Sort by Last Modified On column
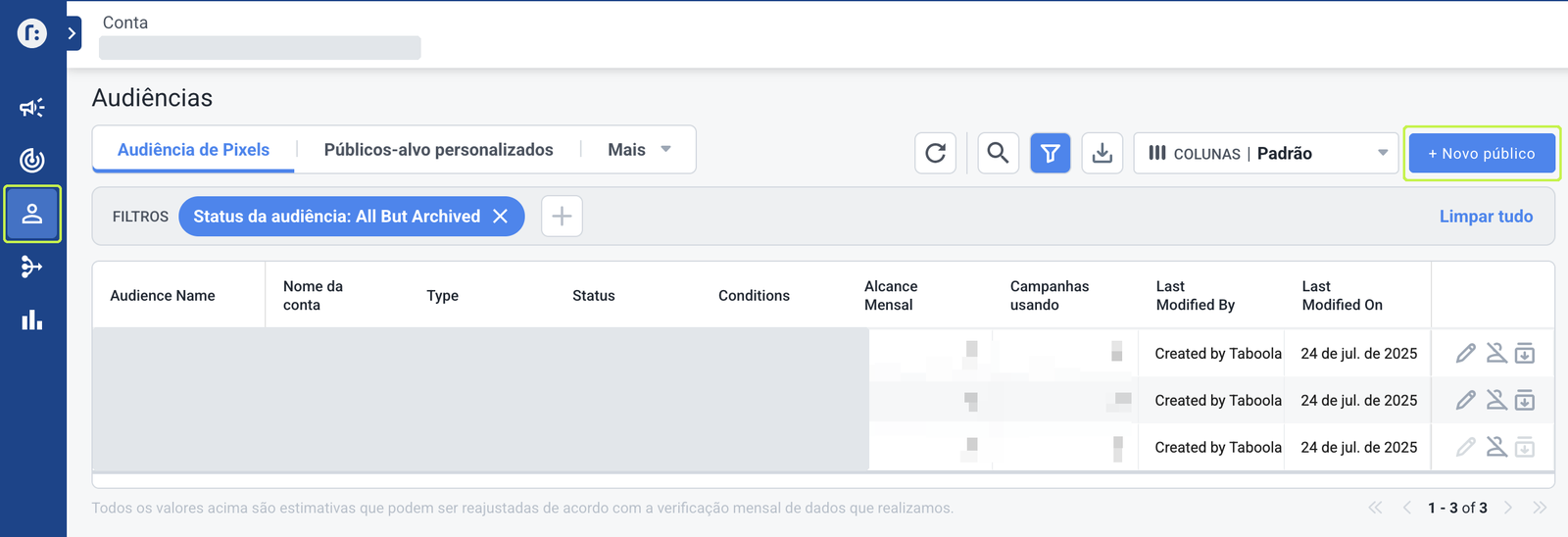The image size is (1568, 537). tap(1342, 296)
